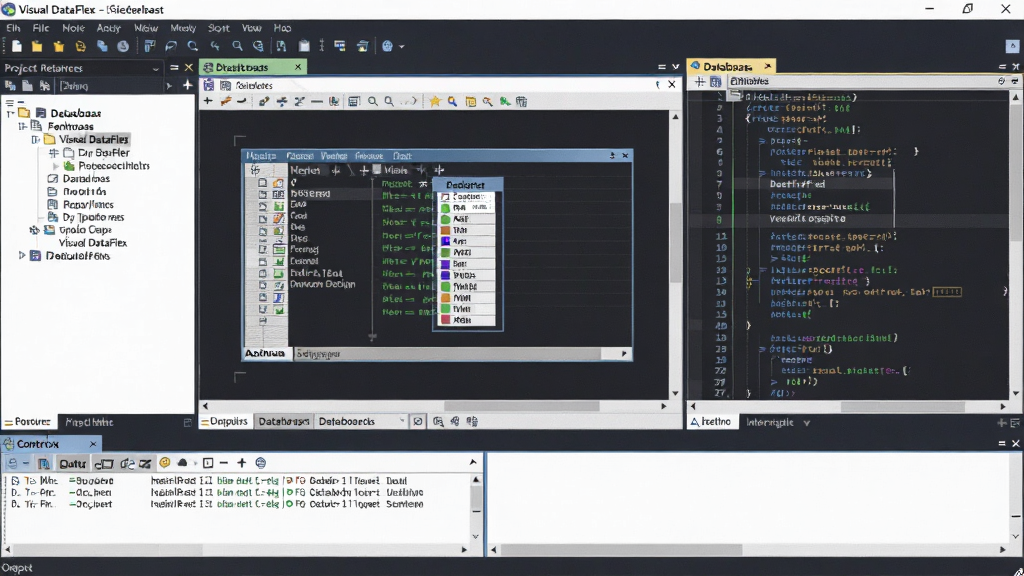The width and height of the screenshot is (1024, 576).
Task: Open the Sort menu
Action: coord(218,28)
